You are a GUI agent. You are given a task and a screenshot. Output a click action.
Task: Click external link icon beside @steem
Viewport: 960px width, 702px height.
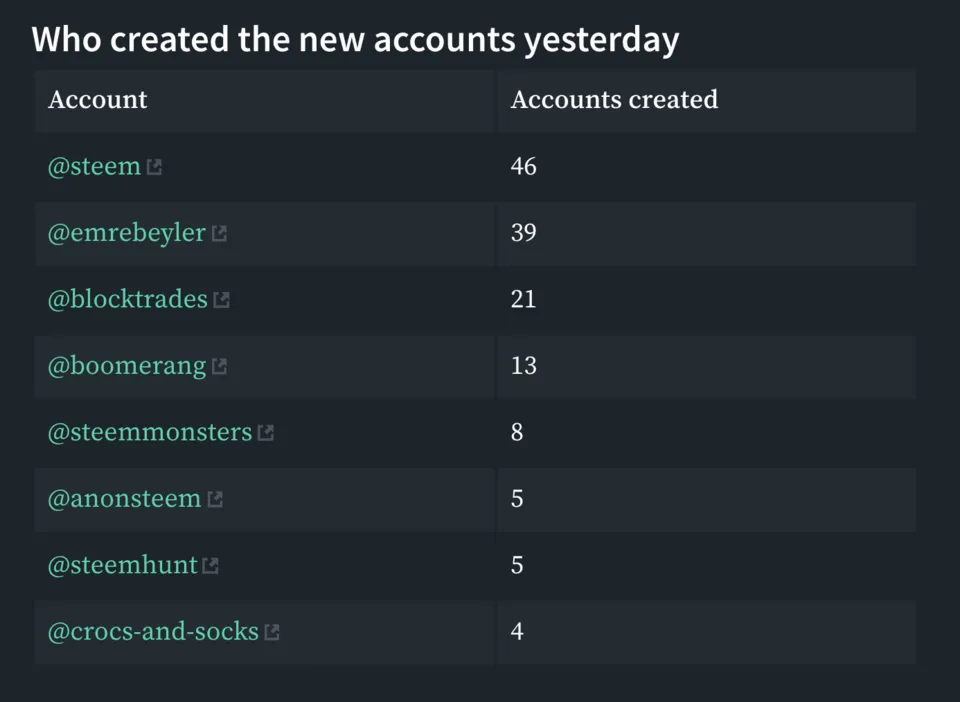pyautogui.click(x=154, y=167)
